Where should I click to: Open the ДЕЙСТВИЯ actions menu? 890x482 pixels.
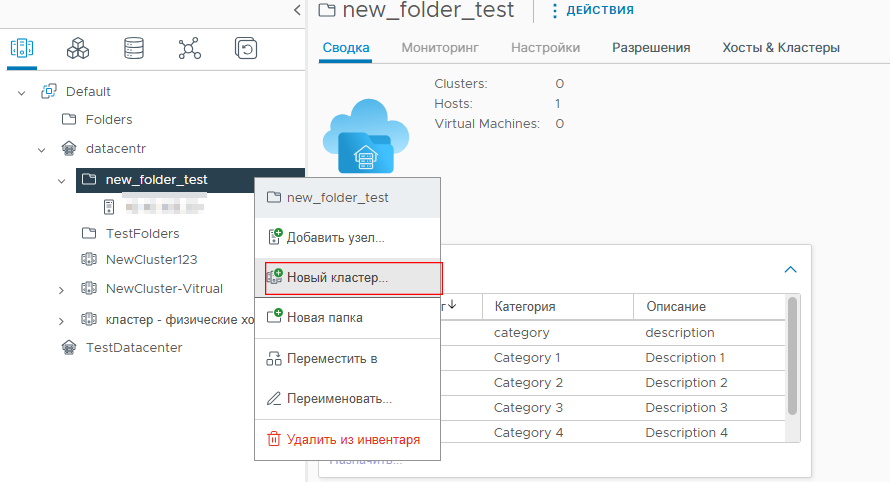click(593, 10)
